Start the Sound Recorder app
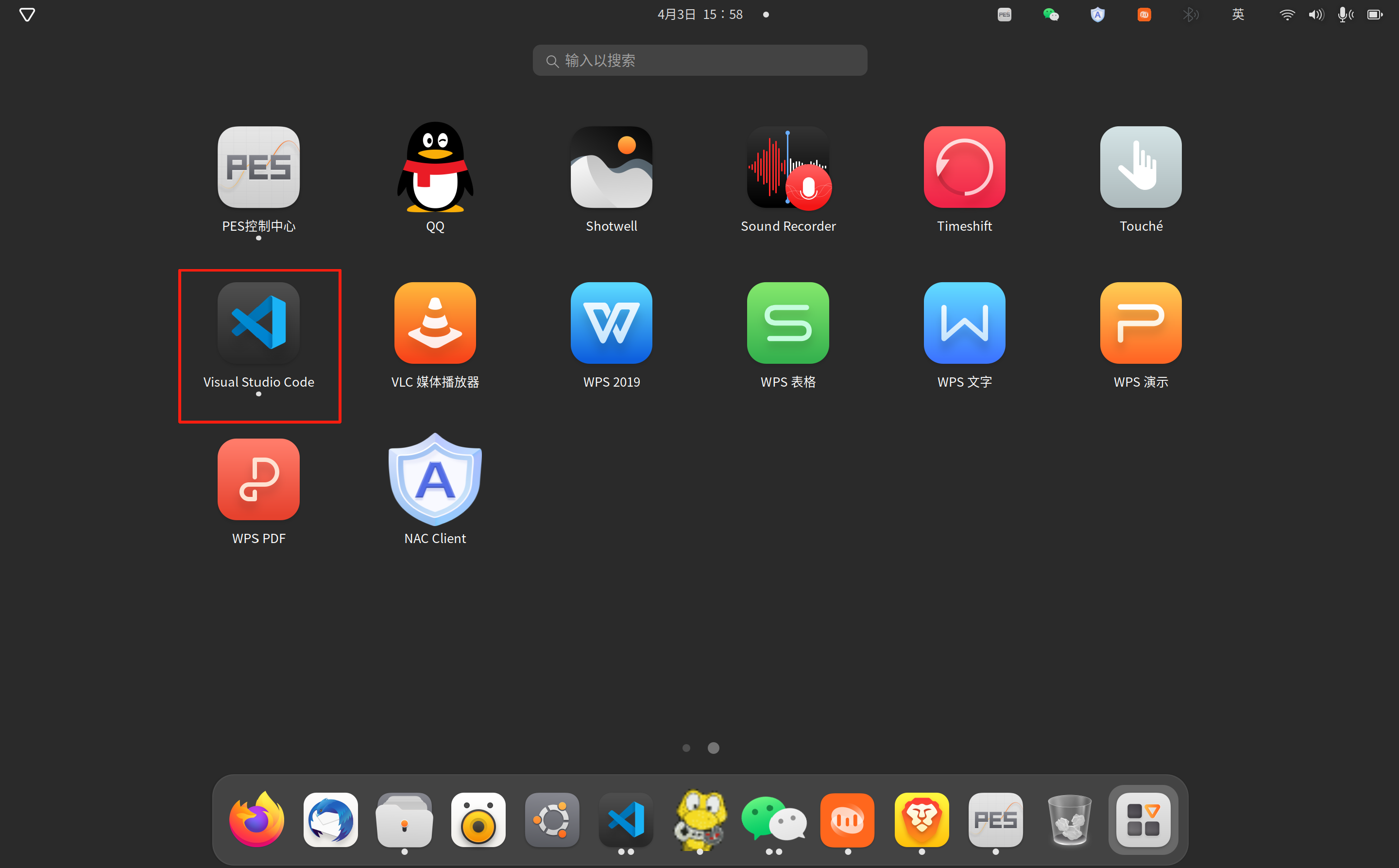 click(x=787, y=167)
